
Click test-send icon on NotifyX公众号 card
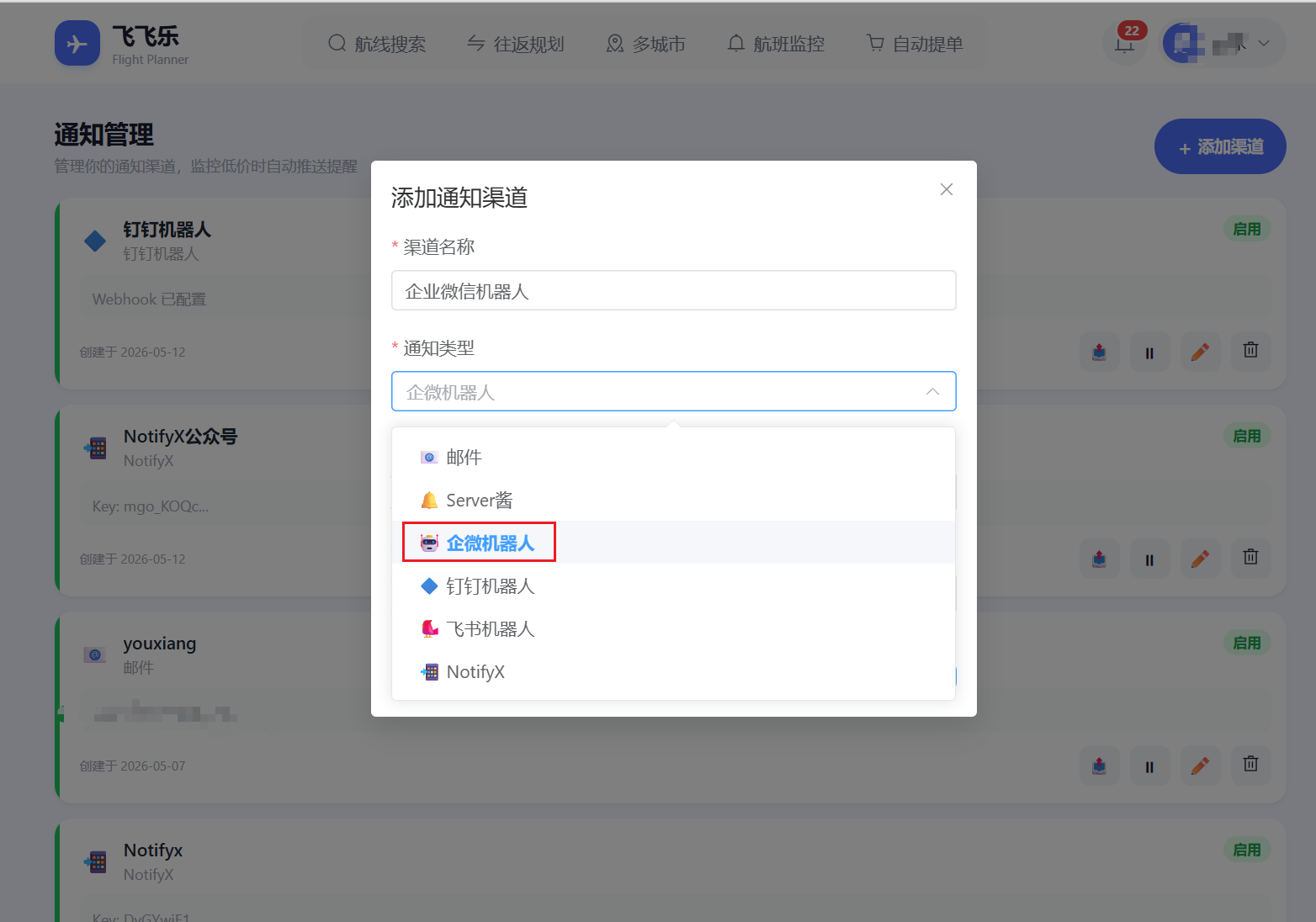(x=1099, y=559)
